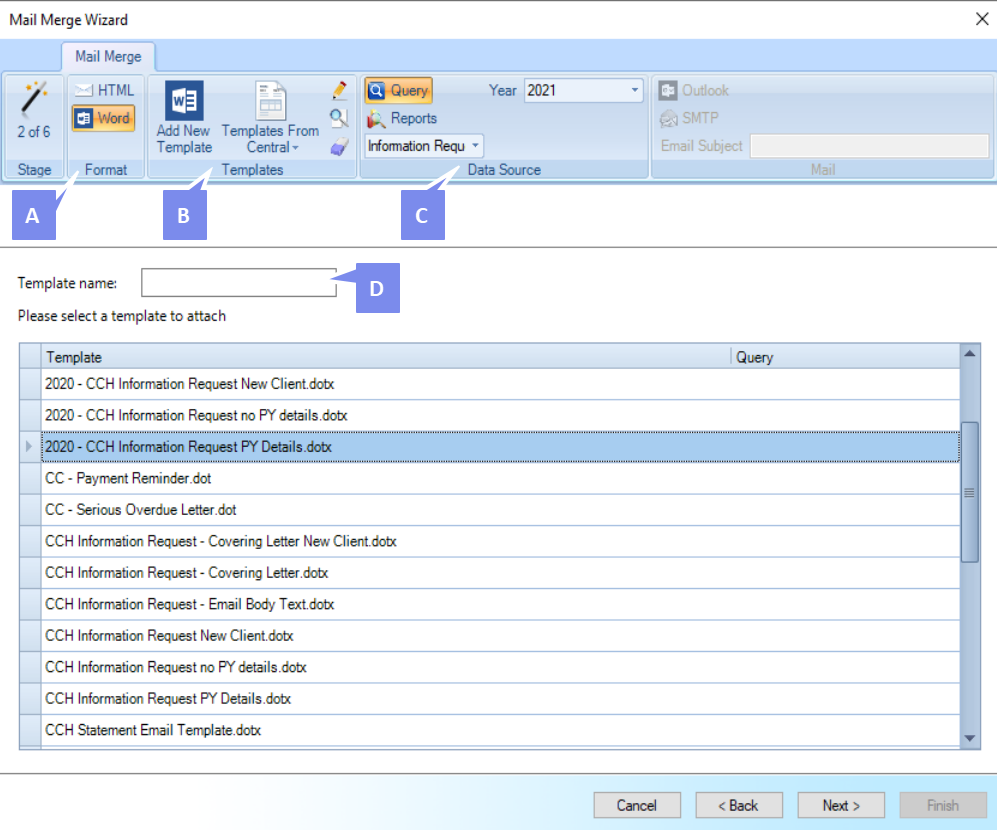Screen dimensions: 997x830
Task: Click the < Back button
Action: click(739, 805)
